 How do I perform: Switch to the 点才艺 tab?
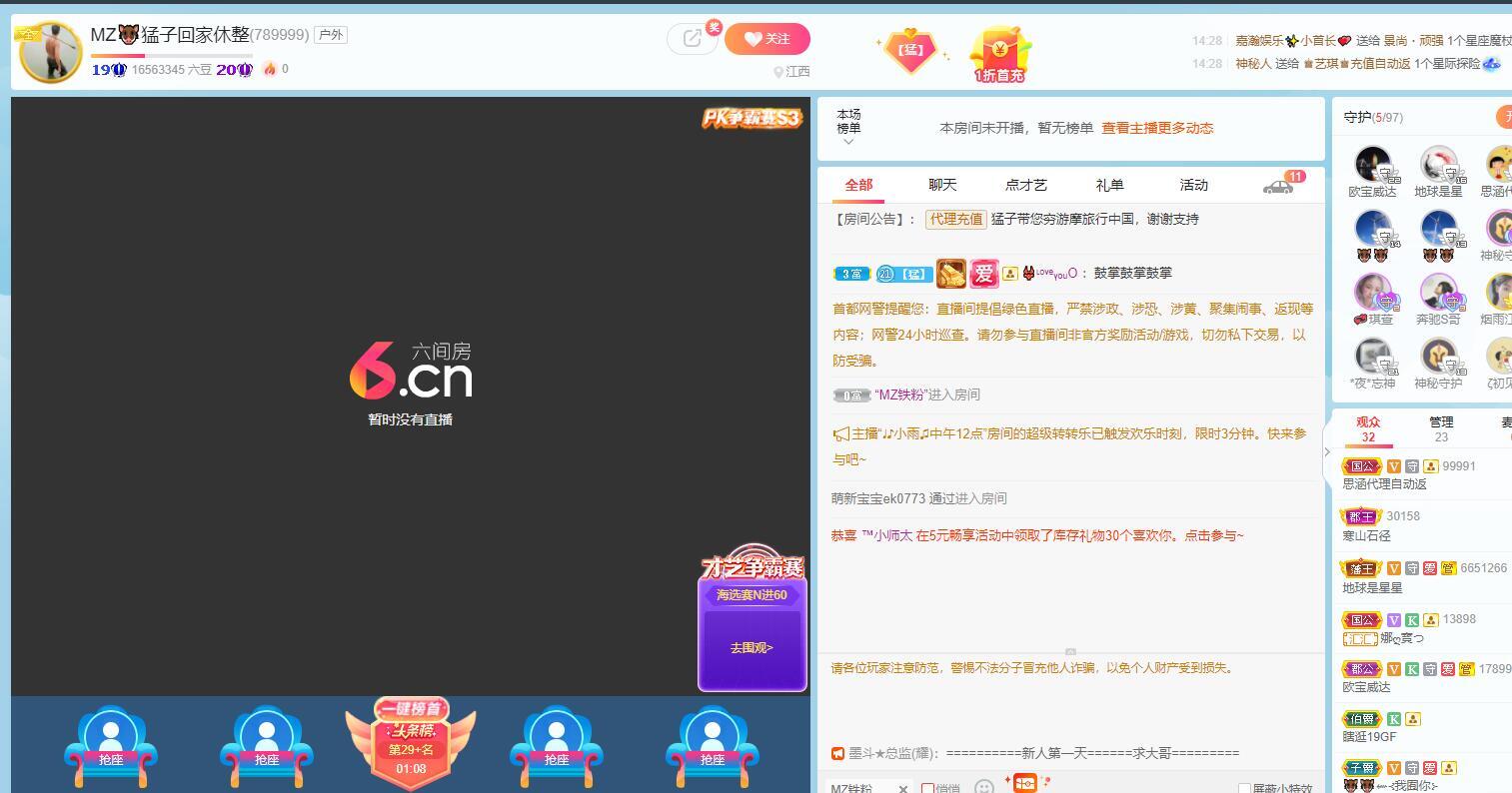tap(1026, 185)
